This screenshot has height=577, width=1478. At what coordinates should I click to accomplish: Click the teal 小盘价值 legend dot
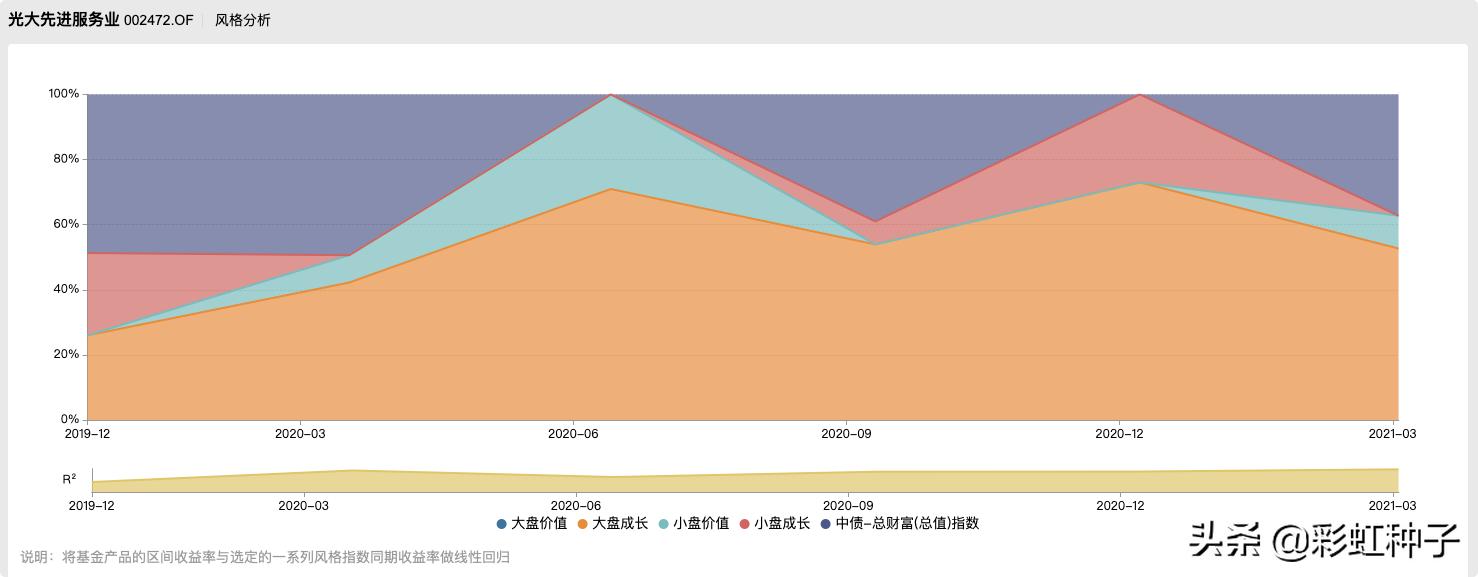coord(664,524)
